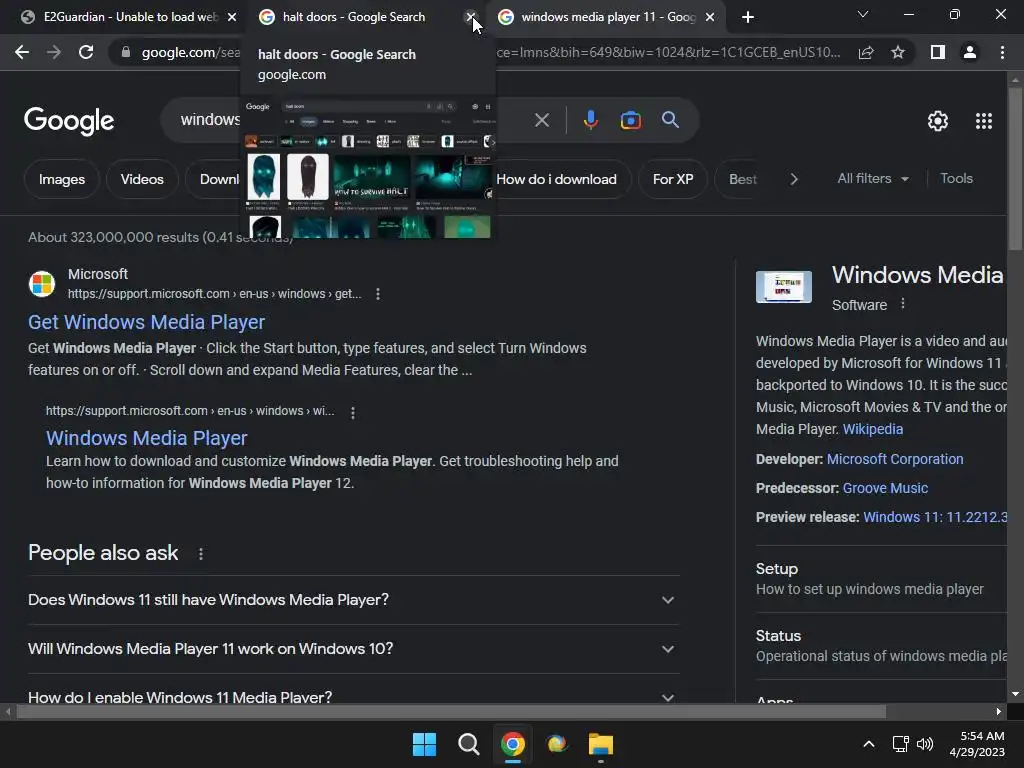
Task: Reload the current page
Action: (x=86, y=52)
